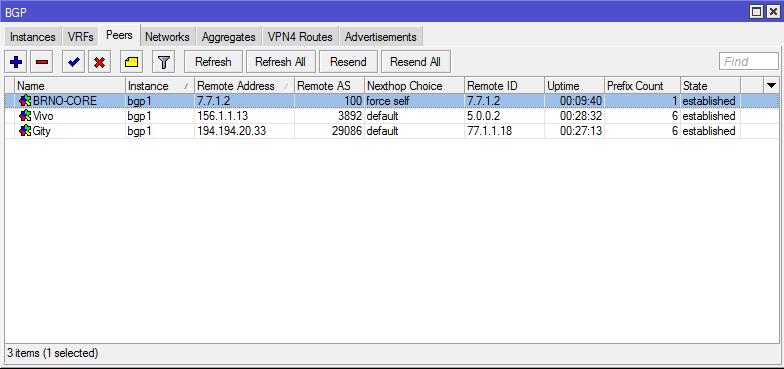Viewport: 784px width, 369px height.
Task: Click Remote AS value 100
Action: 353,101
